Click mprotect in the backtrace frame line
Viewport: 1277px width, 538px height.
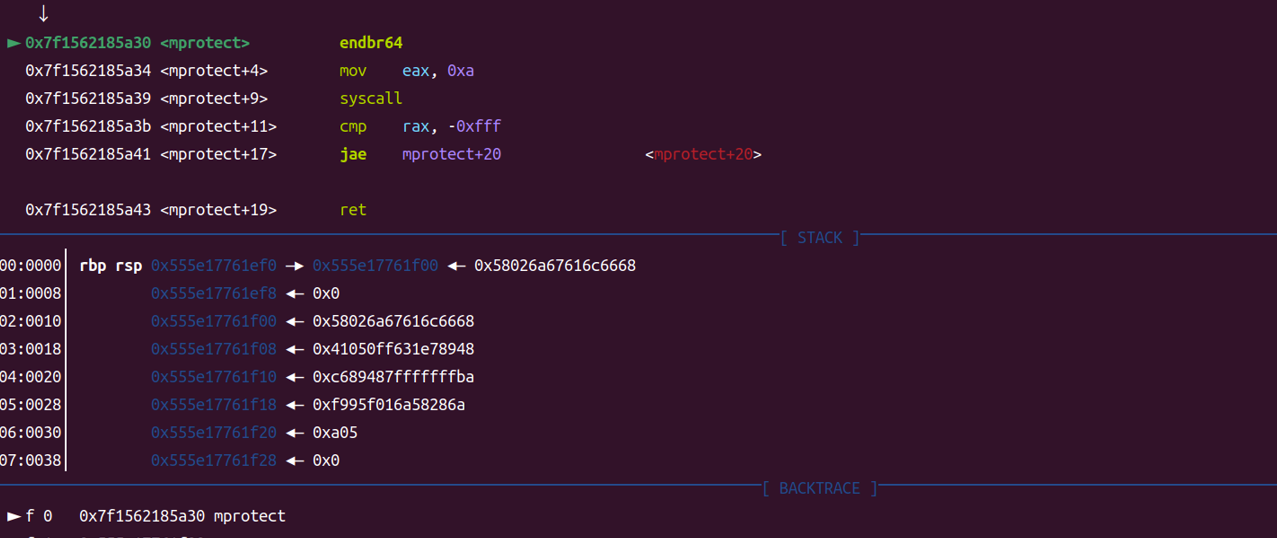249,516
